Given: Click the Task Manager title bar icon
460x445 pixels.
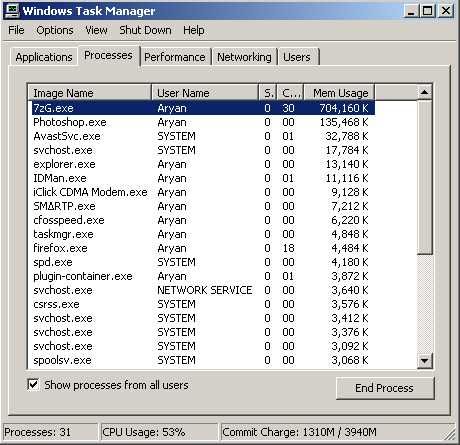Looking at the screenshot, I should click(12, 11).
